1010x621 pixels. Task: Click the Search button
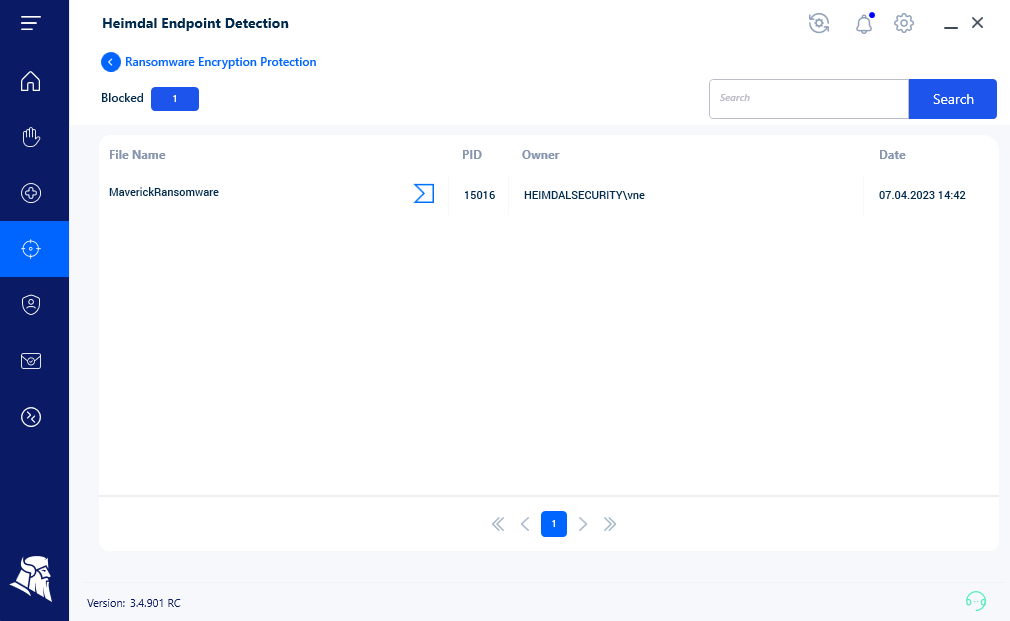(x=953, y=99)
